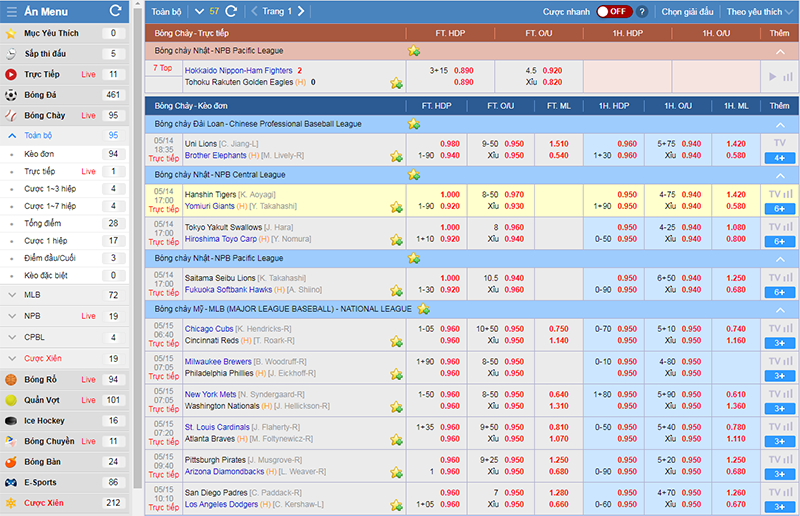800x516 pixels.
Task: Pick 1.510 FT. ML odds for Uni Lions
Action: pyautogui.click(x=559, y=143)
